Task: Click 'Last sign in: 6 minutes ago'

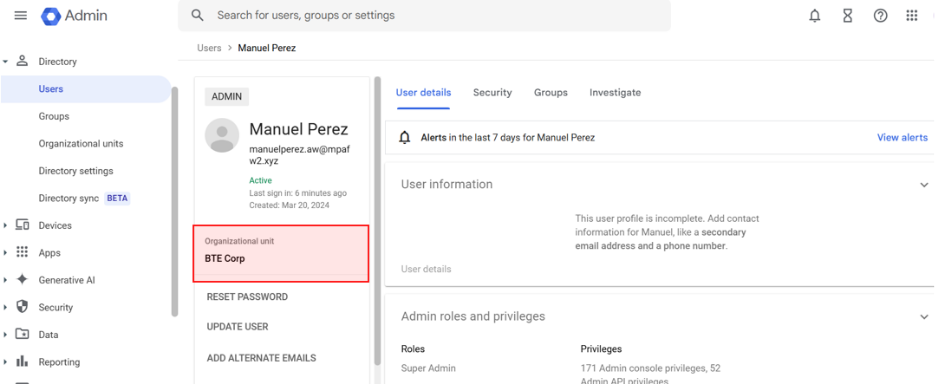Action: click(x=298, y=193)
